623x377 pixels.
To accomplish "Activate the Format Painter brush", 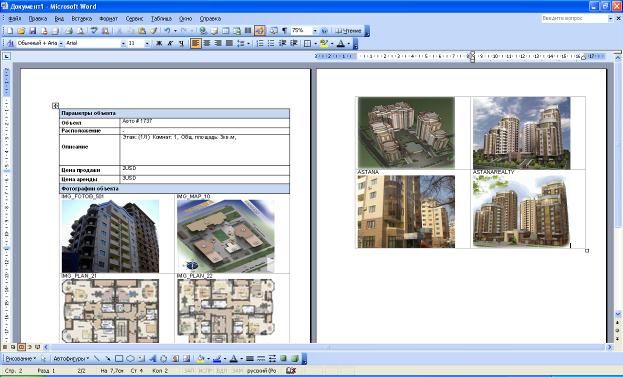I will [153, 31].
